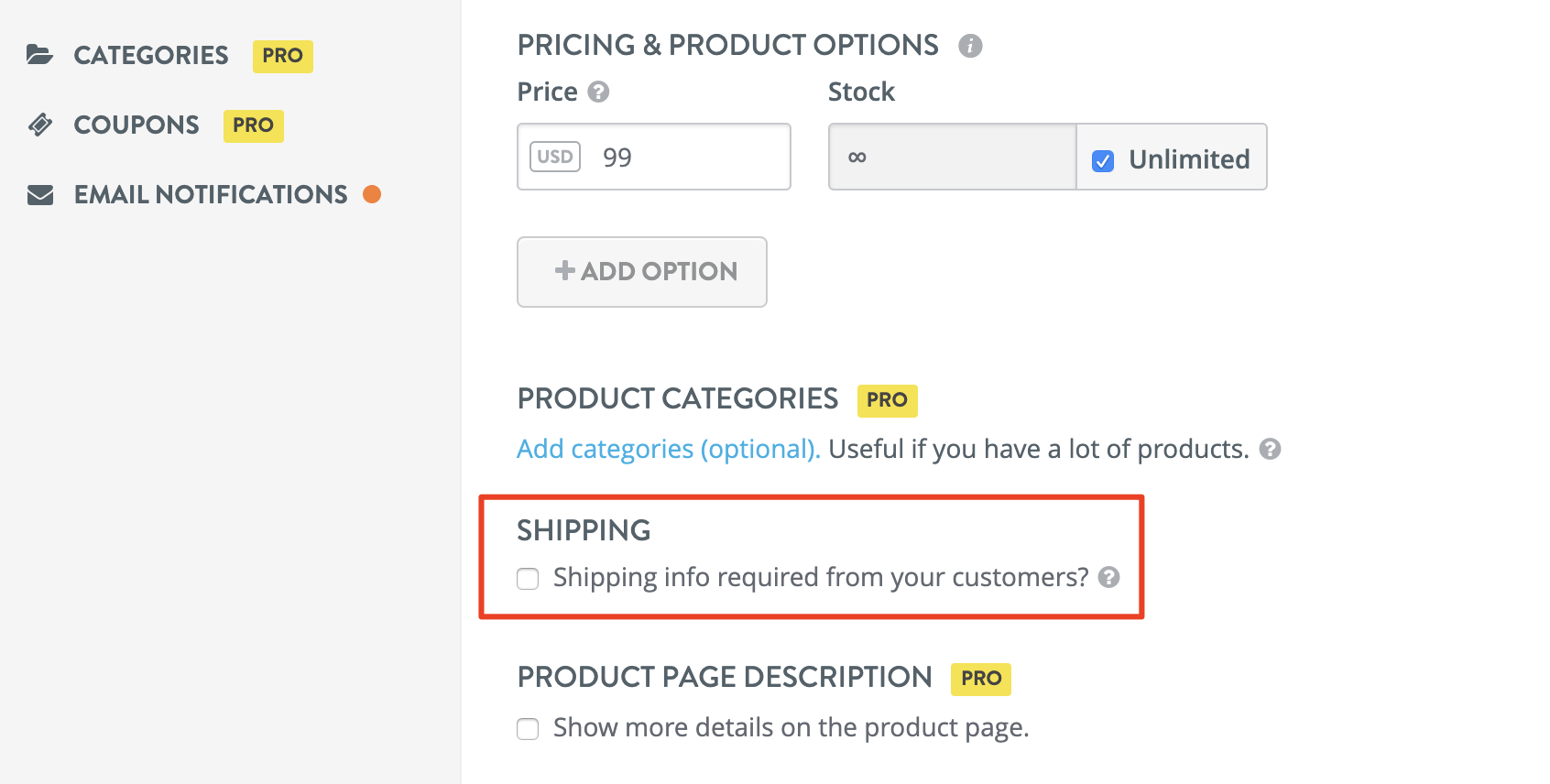Click the Coupons ticket icon
Viewport: 1550px width, 784px height.
40,125
